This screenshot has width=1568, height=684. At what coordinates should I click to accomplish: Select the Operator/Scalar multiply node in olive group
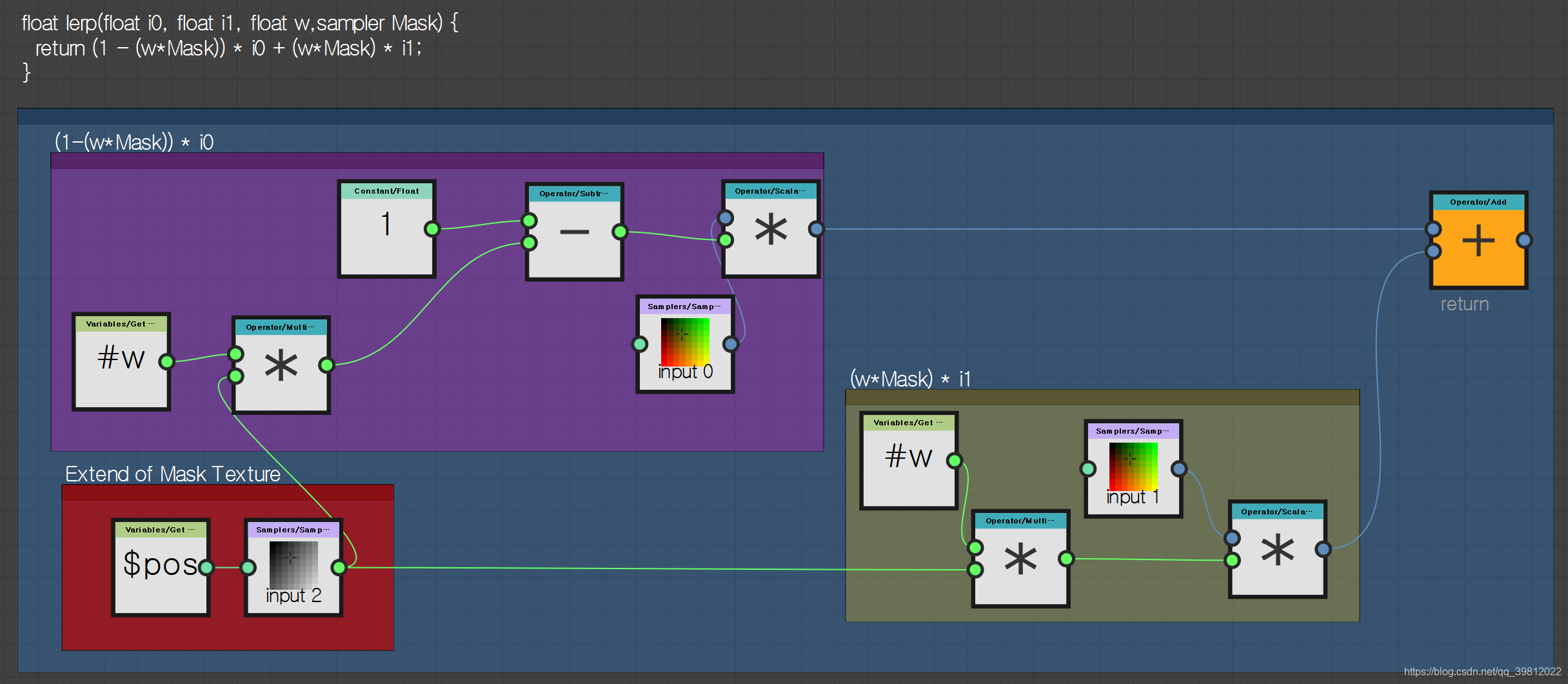1277,550
